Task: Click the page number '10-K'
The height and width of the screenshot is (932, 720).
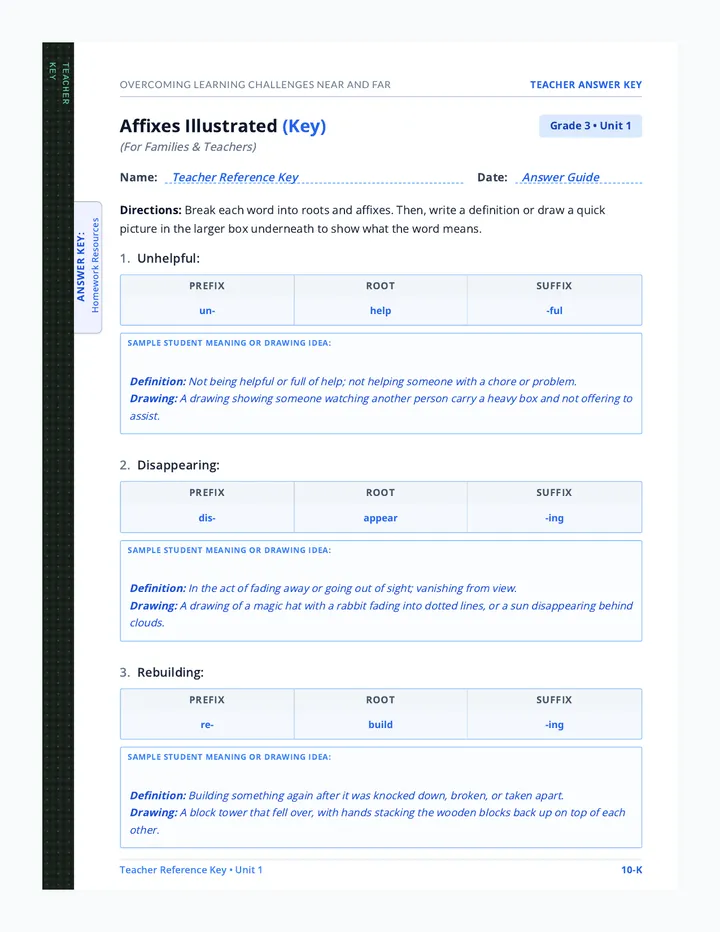Action: pyautogui.click(x=631, y=870)
